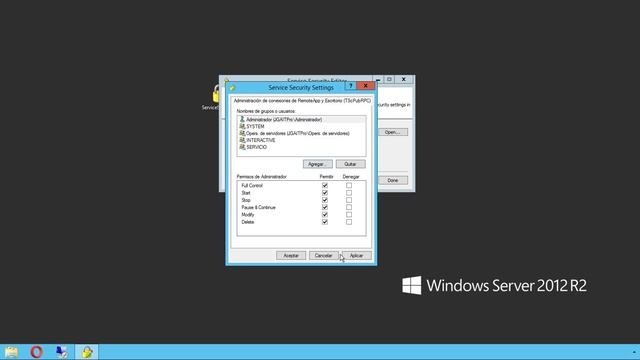640x360 pixels.
Task: Uncheck Permitir for Delete
Action: click(x=325, y=222)
